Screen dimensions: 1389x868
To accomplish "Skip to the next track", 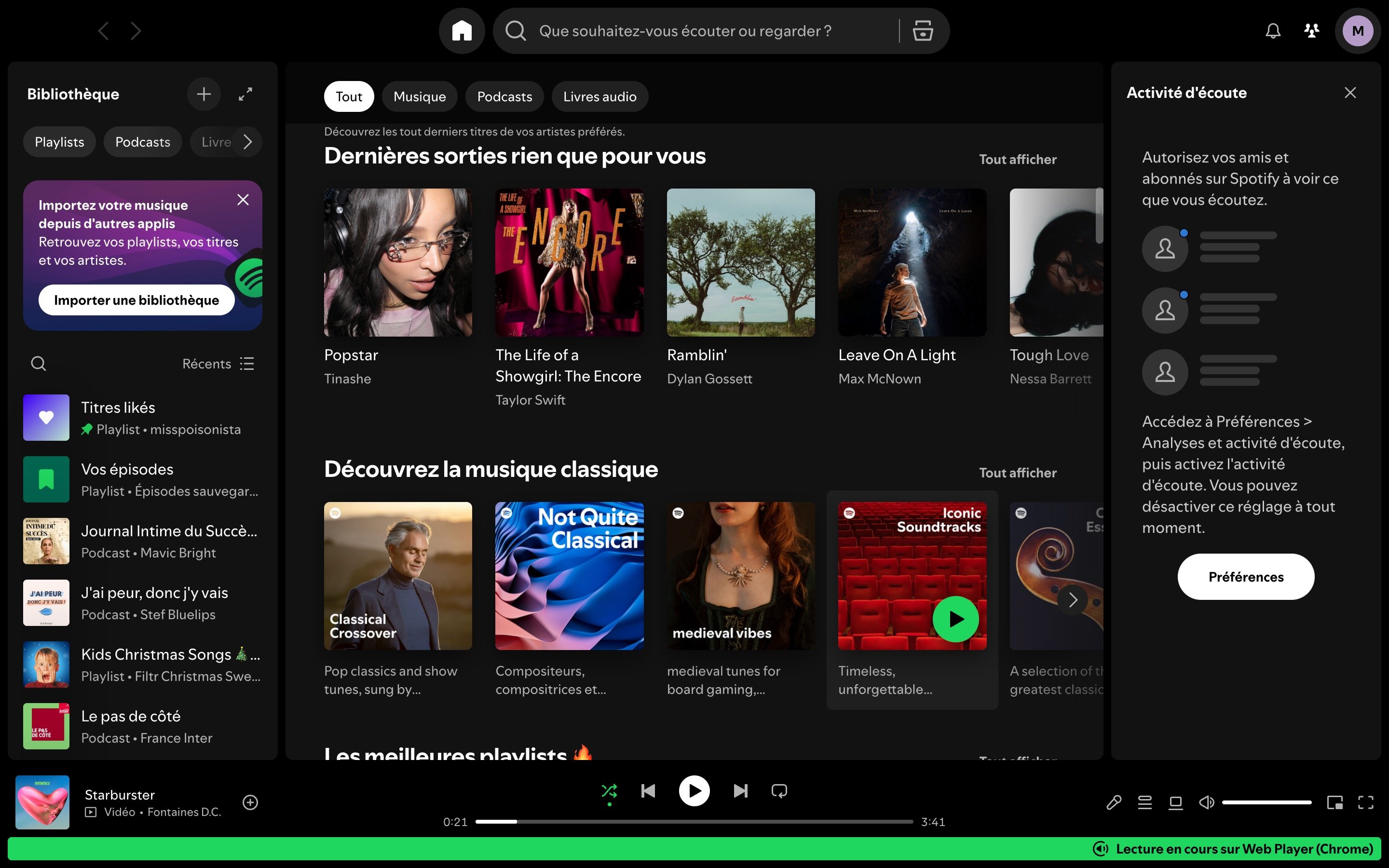I will tap(740, 791).
